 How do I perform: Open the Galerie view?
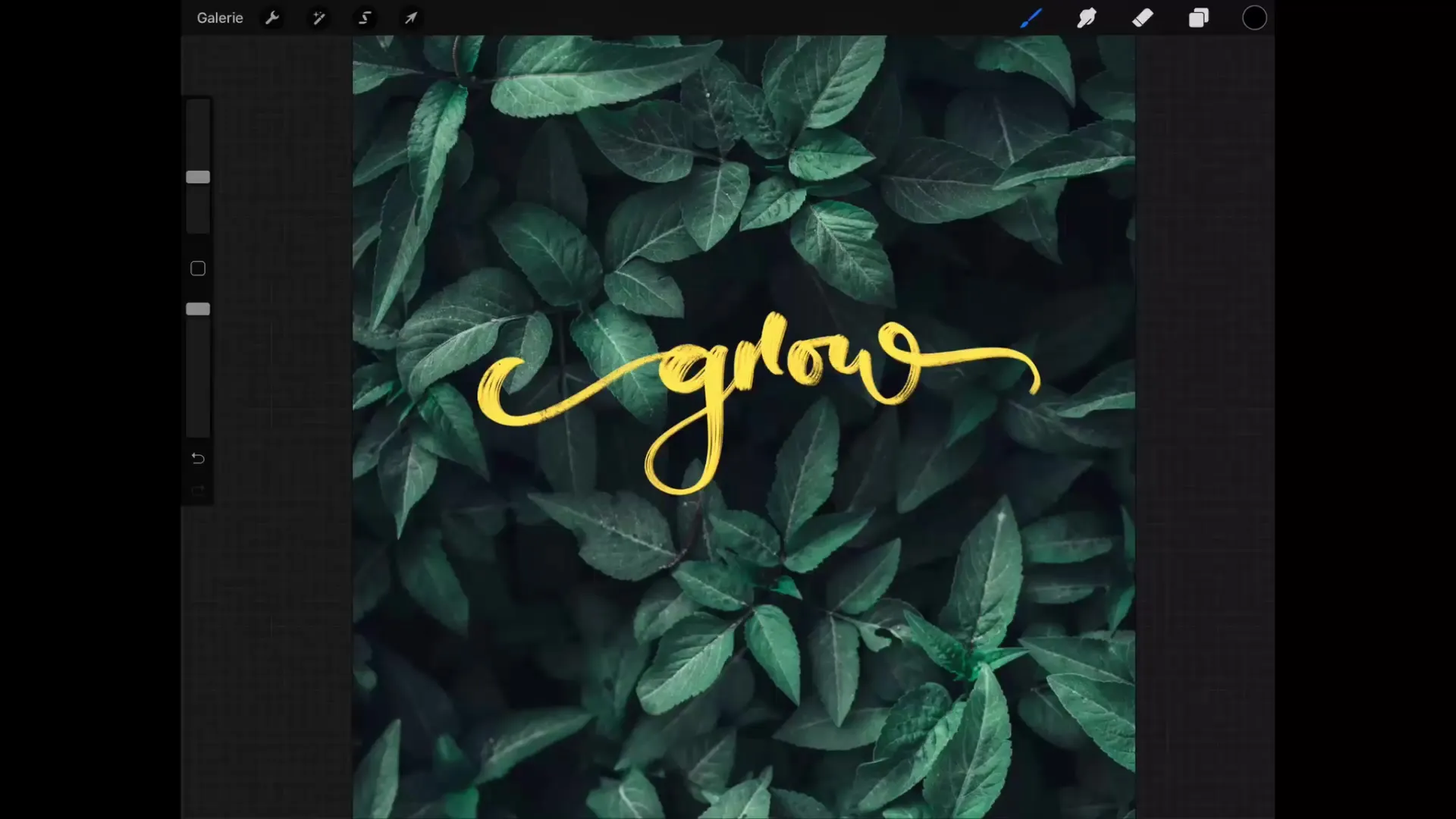[x=220, y=17]
